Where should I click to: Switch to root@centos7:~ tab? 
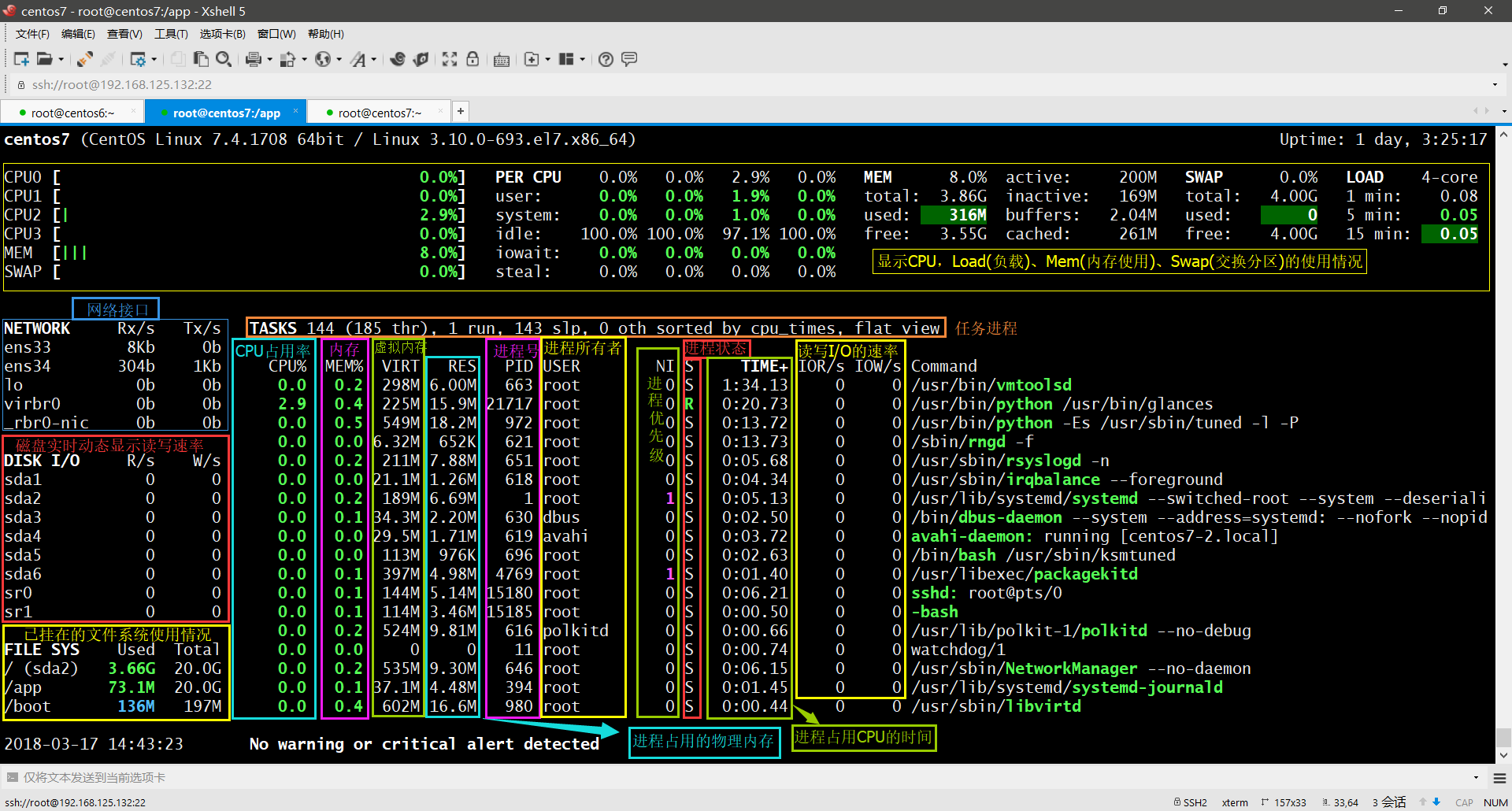pyautogui.click(x=380, y=113)
